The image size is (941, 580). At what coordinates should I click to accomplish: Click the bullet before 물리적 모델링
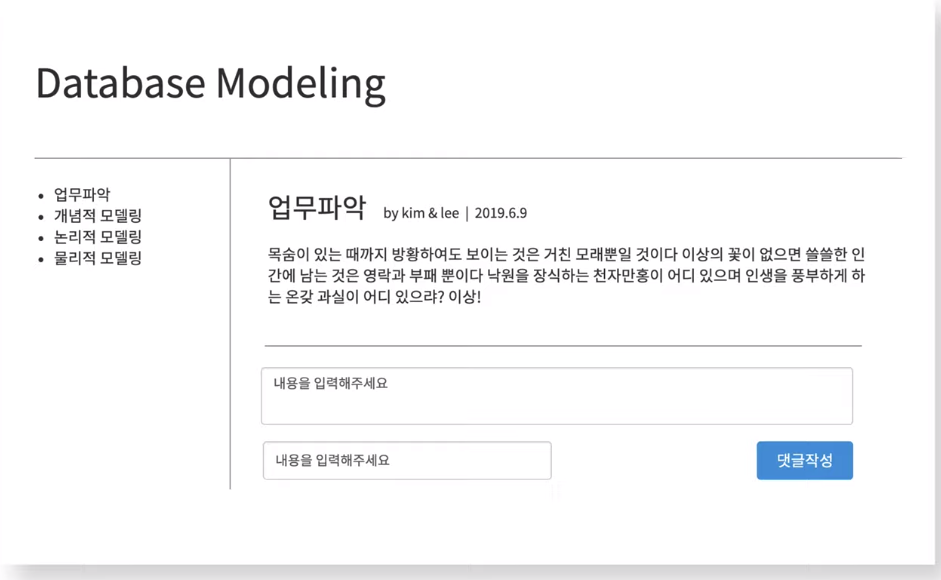pos(41,260)
